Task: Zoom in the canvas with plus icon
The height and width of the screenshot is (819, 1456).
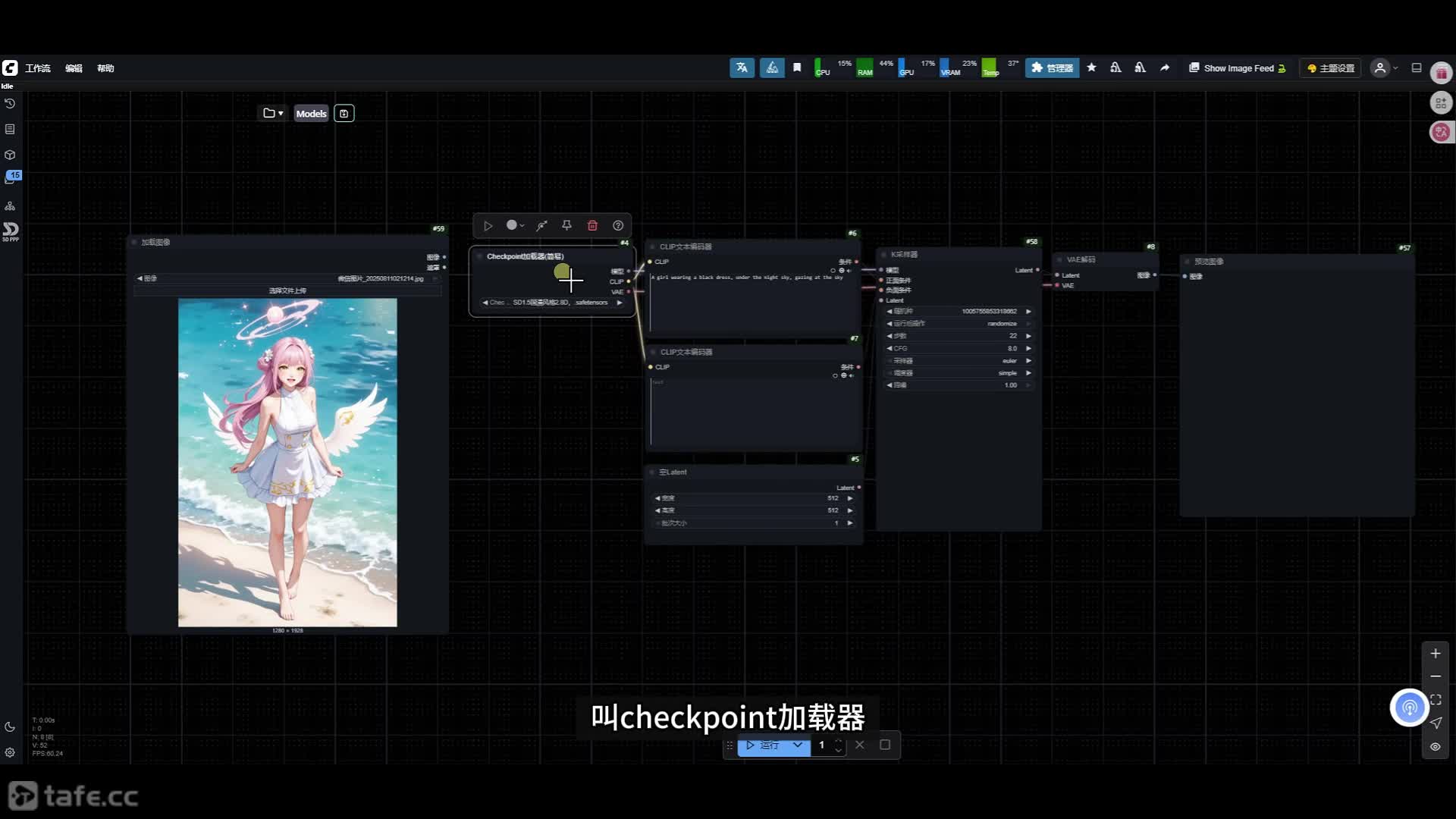Action: (1436, 654)
